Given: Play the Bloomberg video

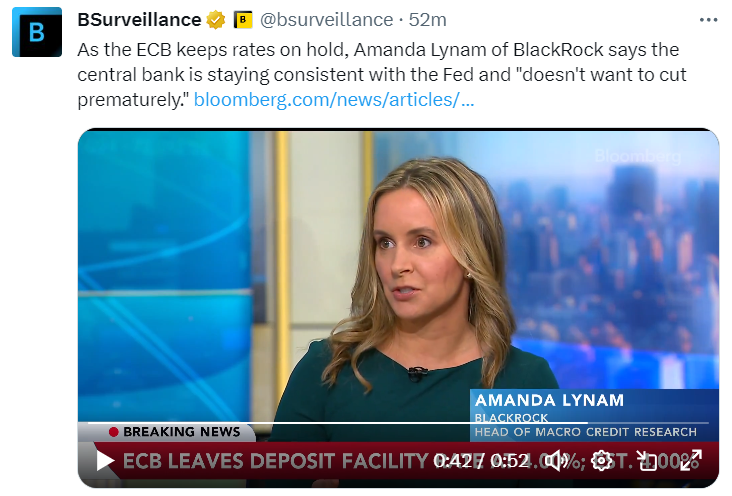Looking at the screenshot, I should (104, 461).
